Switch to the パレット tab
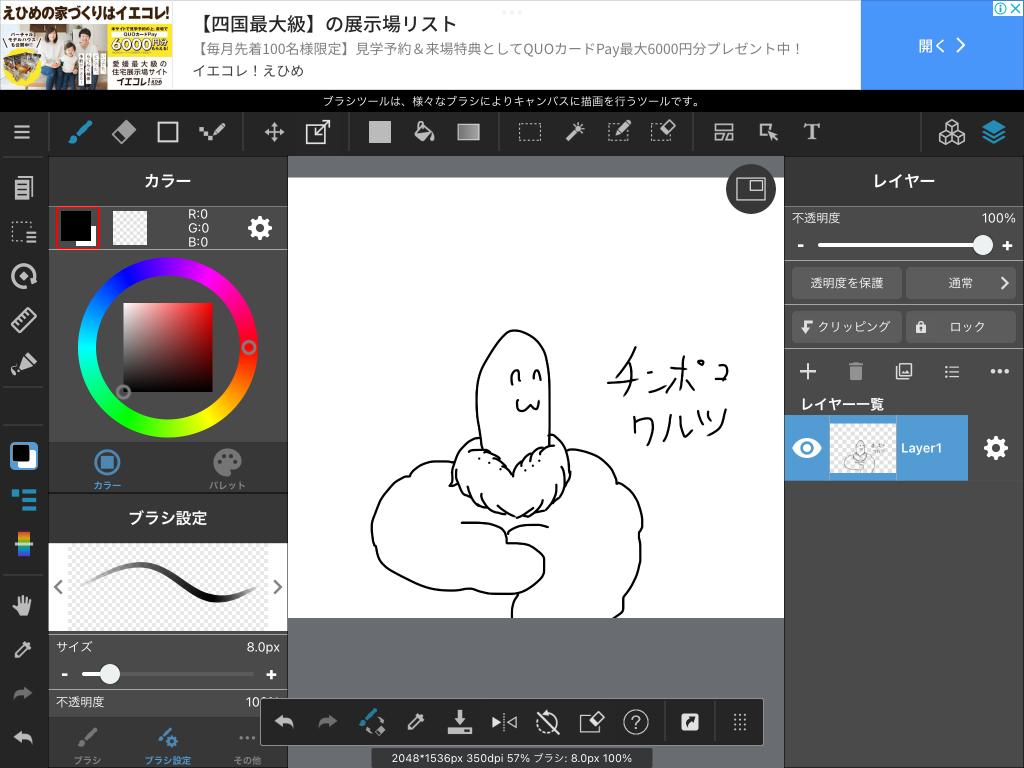 (227, 469)
